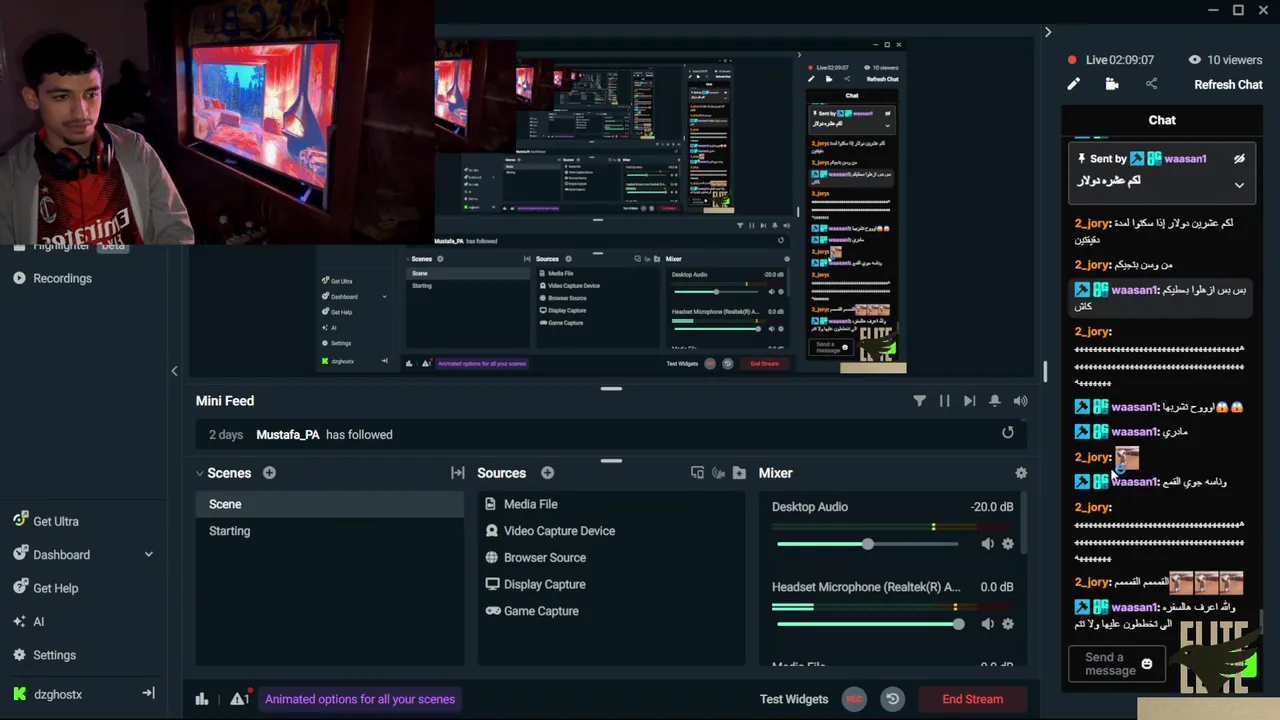Adjust Headset Microphone volume slider
This screenshot has width=1280, height=720.
point(868,624)
